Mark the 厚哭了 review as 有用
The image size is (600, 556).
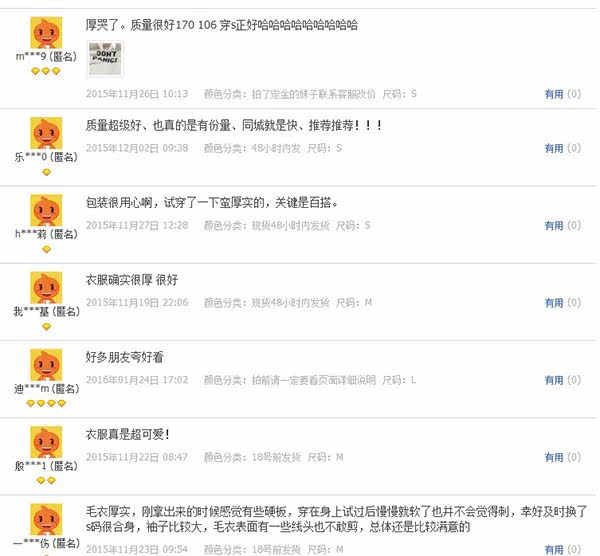coord(554,94)
